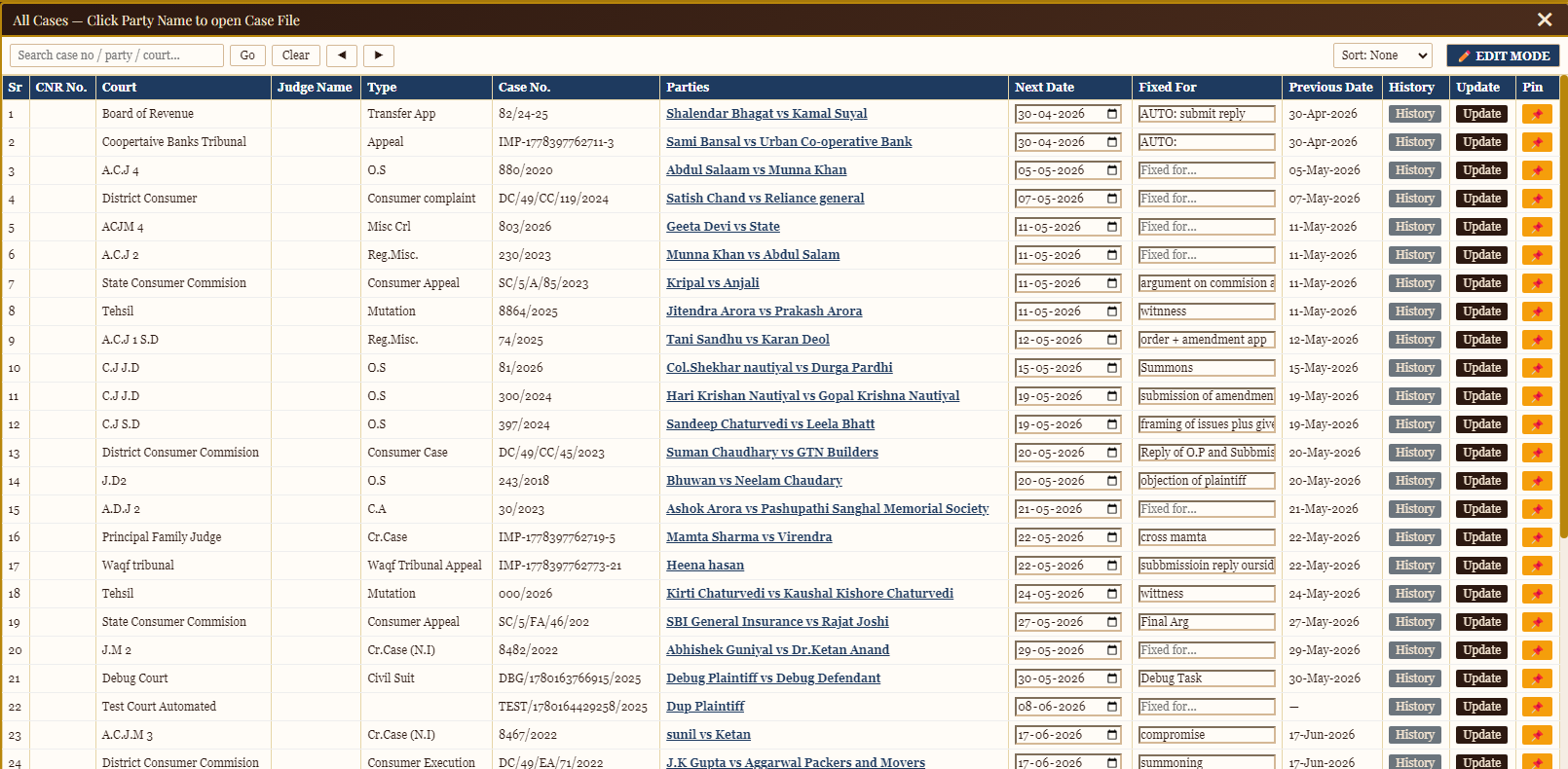The image size is (1568, 769).
Task: Clear the search with the Clear button
Action: [x=296, y=55]
